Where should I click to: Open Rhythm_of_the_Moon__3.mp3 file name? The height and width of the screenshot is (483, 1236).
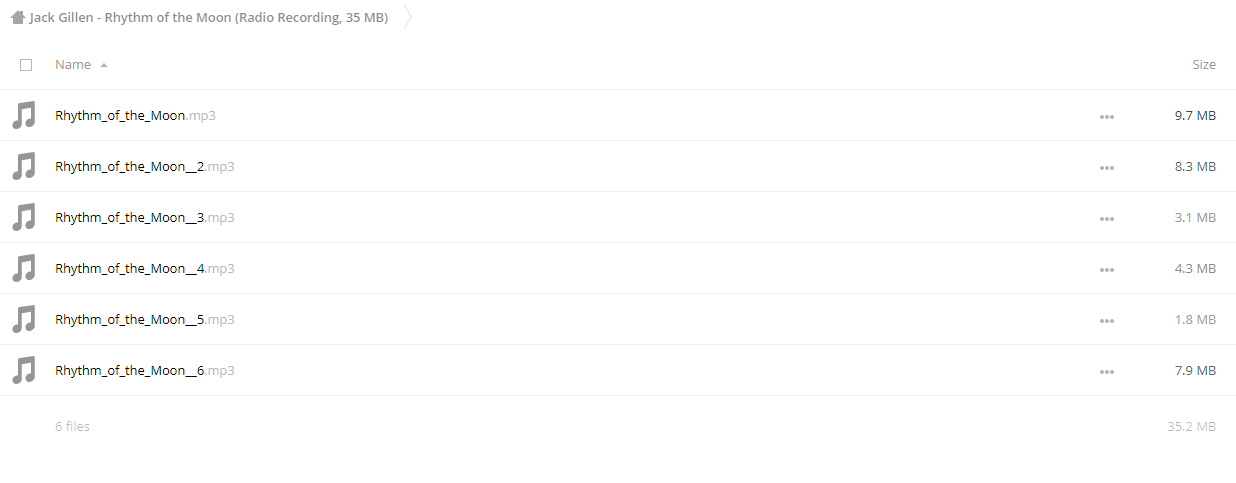click(145, 217)
